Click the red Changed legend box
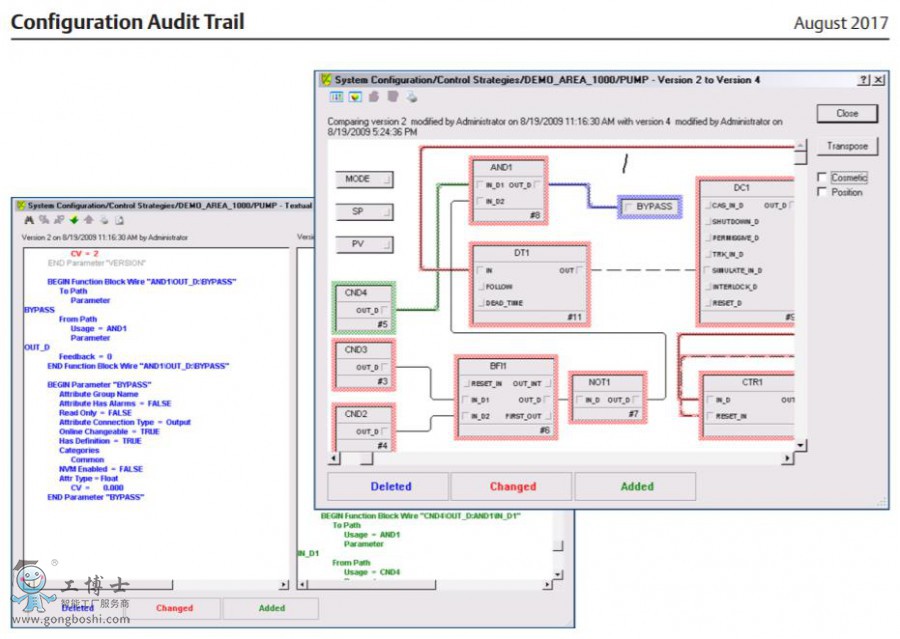This screenshot has height=639, width=900. pos(512,487)
